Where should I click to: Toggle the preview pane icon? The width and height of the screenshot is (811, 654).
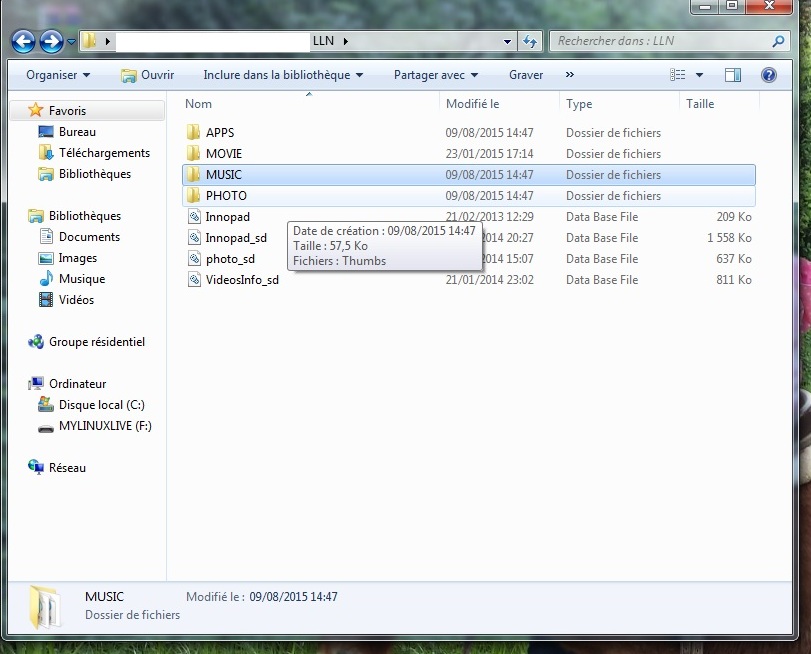[733, 75]
